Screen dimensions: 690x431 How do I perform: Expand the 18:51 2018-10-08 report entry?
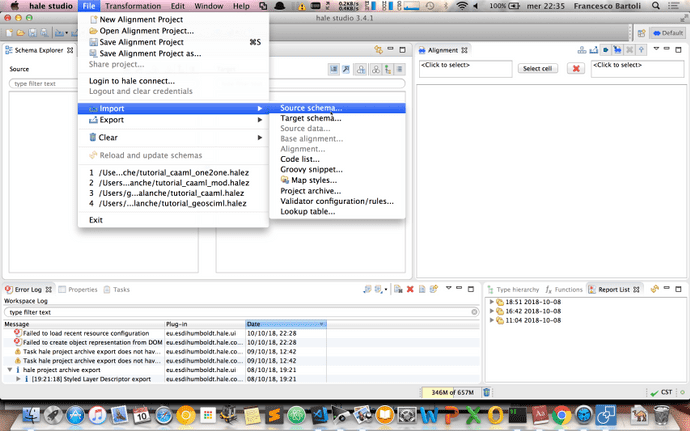[490, 301]
